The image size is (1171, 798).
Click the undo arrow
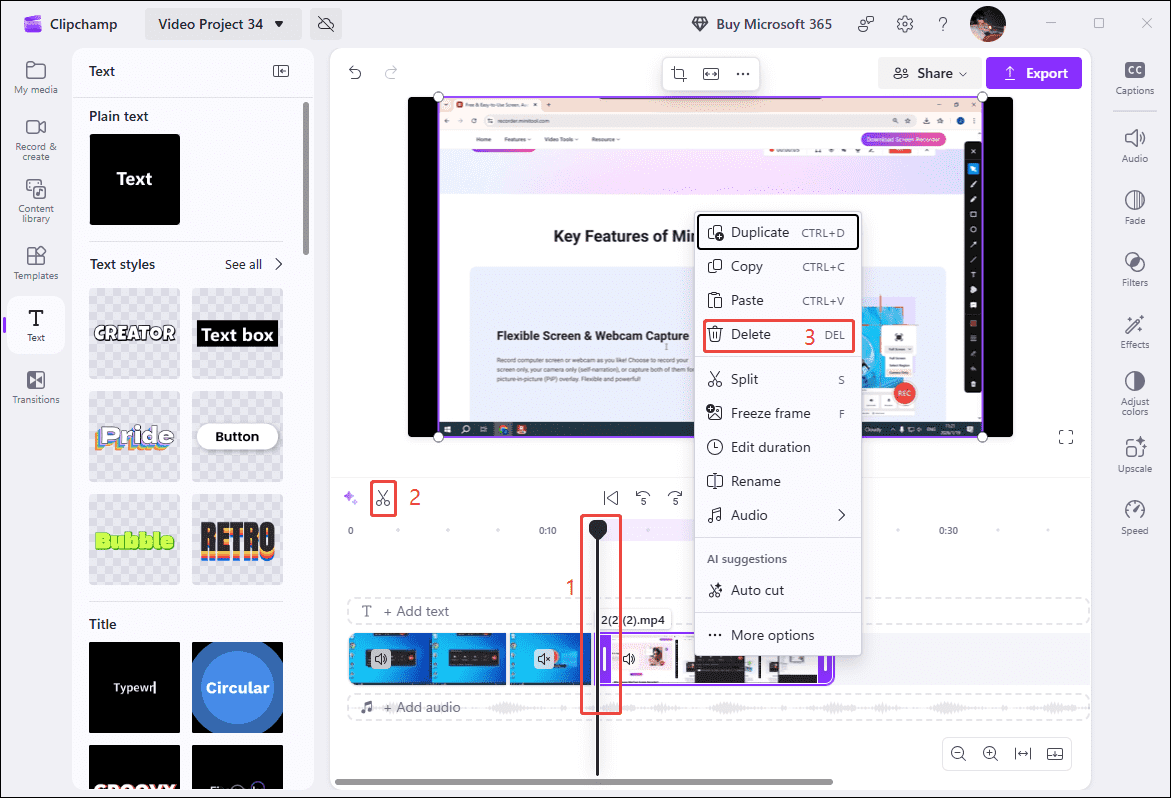point(355,72)
